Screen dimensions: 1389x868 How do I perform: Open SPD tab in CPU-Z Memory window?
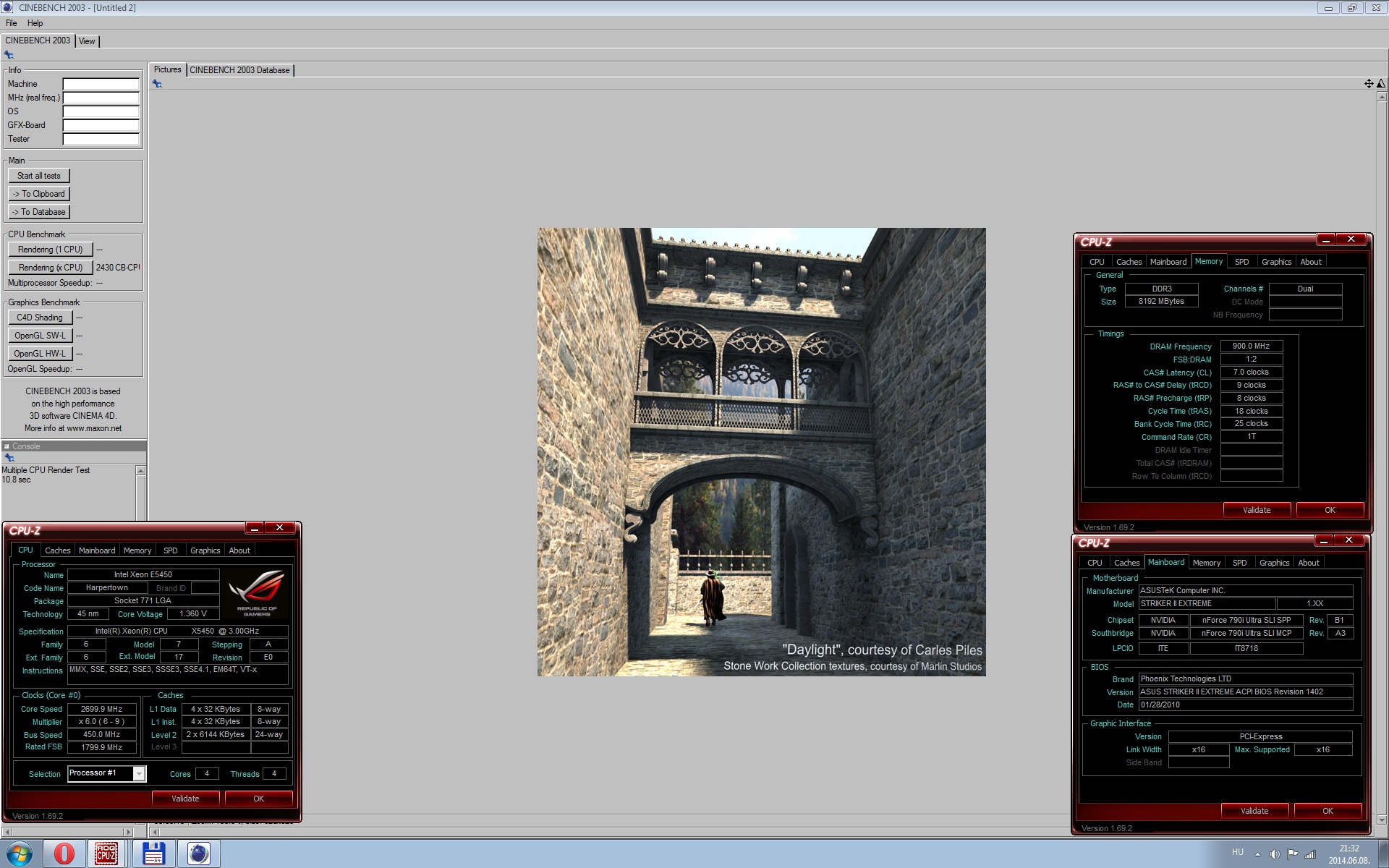point(1242,262)
